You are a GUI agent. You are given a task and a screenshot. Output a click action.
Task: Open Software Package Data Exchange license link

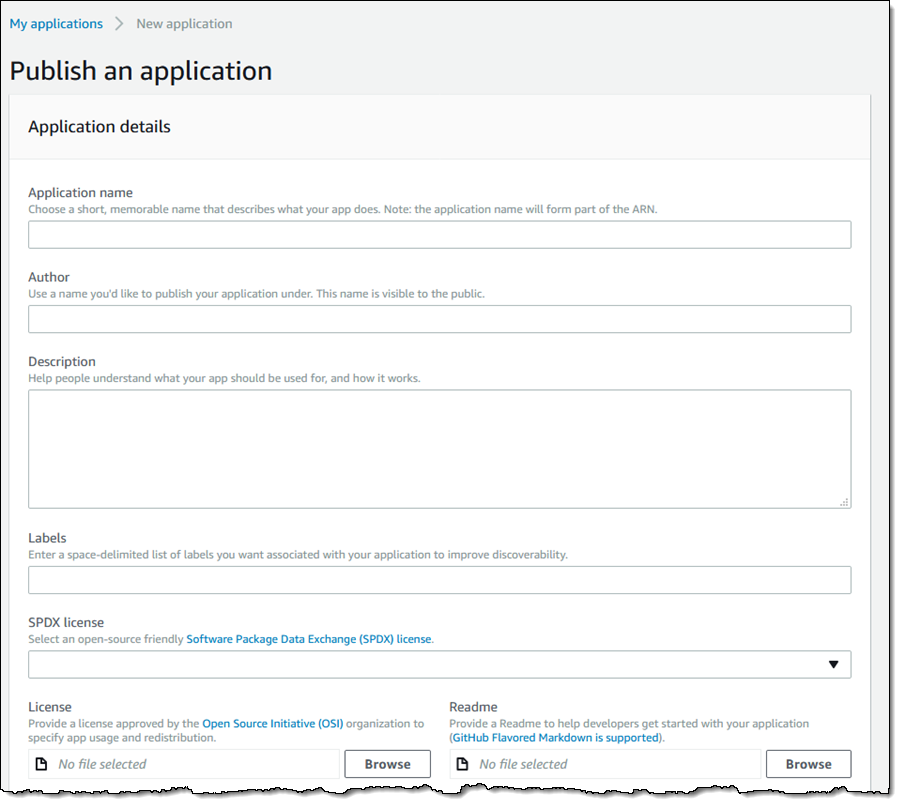pyautogui.click(x=309, y=639)
